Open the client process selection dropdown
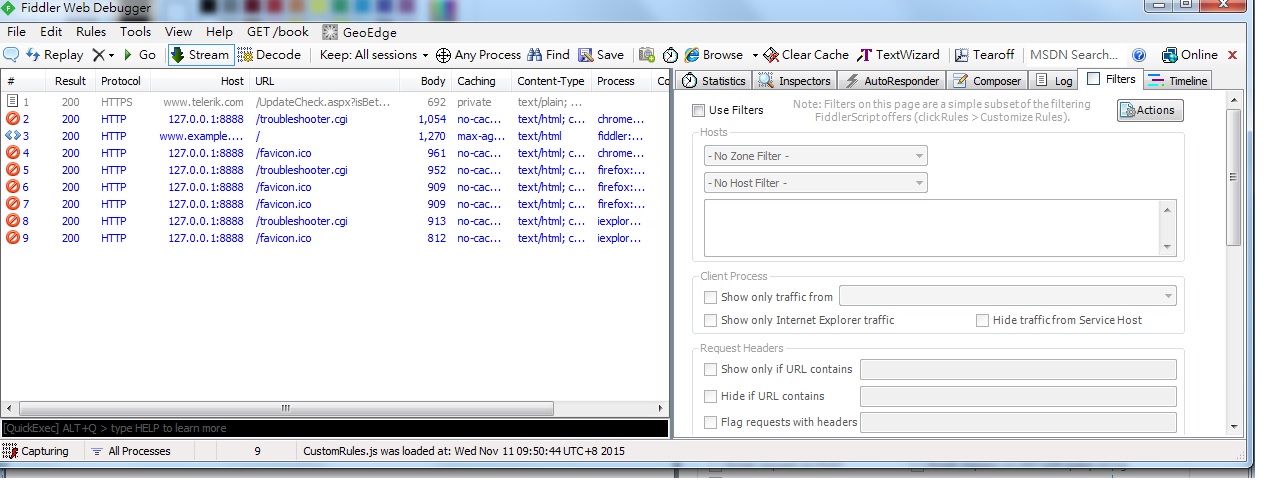This screenshot has width=1266, height=486. click(x=1007, y=296)
